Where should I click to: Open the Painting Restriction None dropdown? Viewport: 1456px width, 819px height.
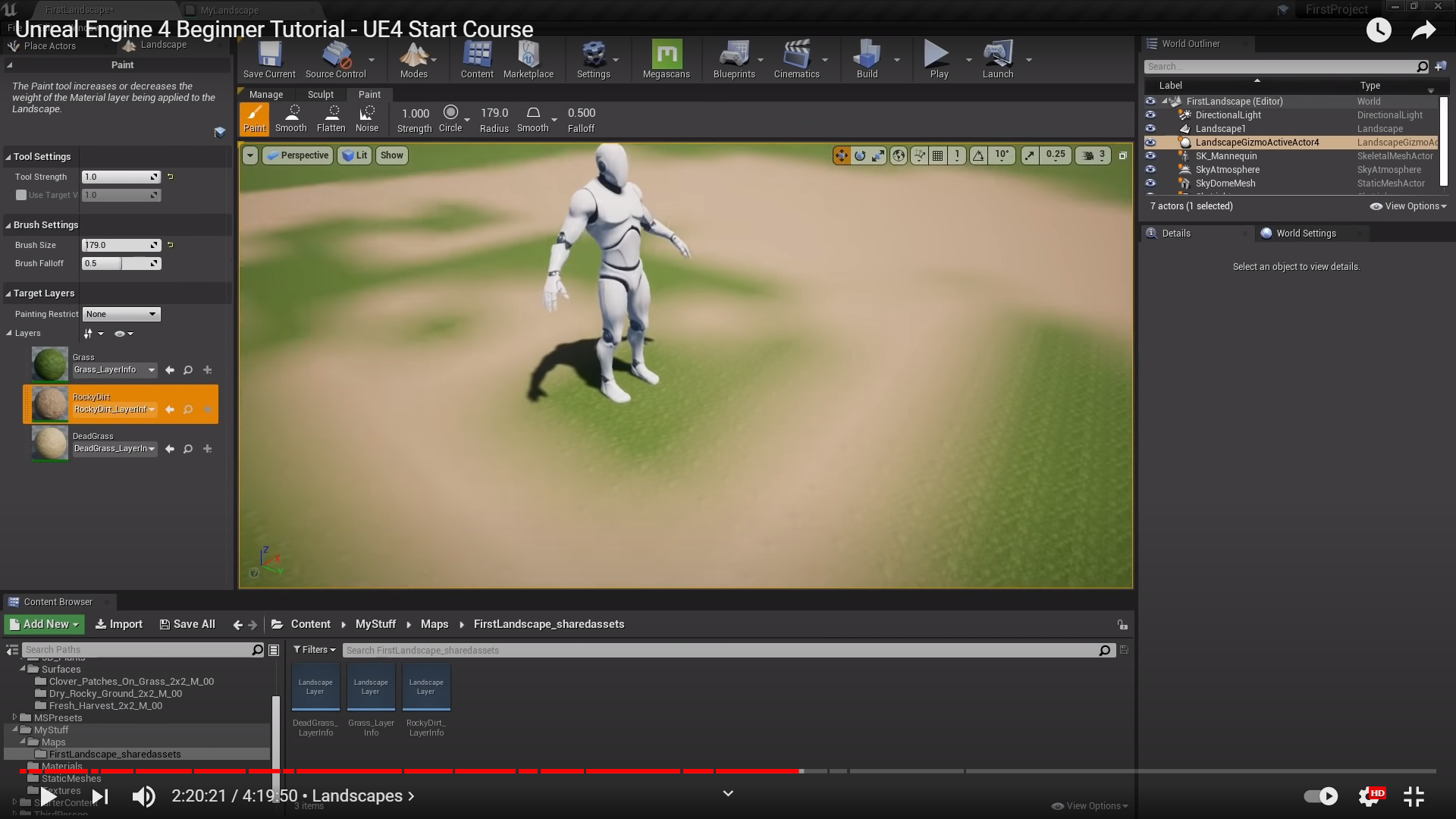click(121, 314)
